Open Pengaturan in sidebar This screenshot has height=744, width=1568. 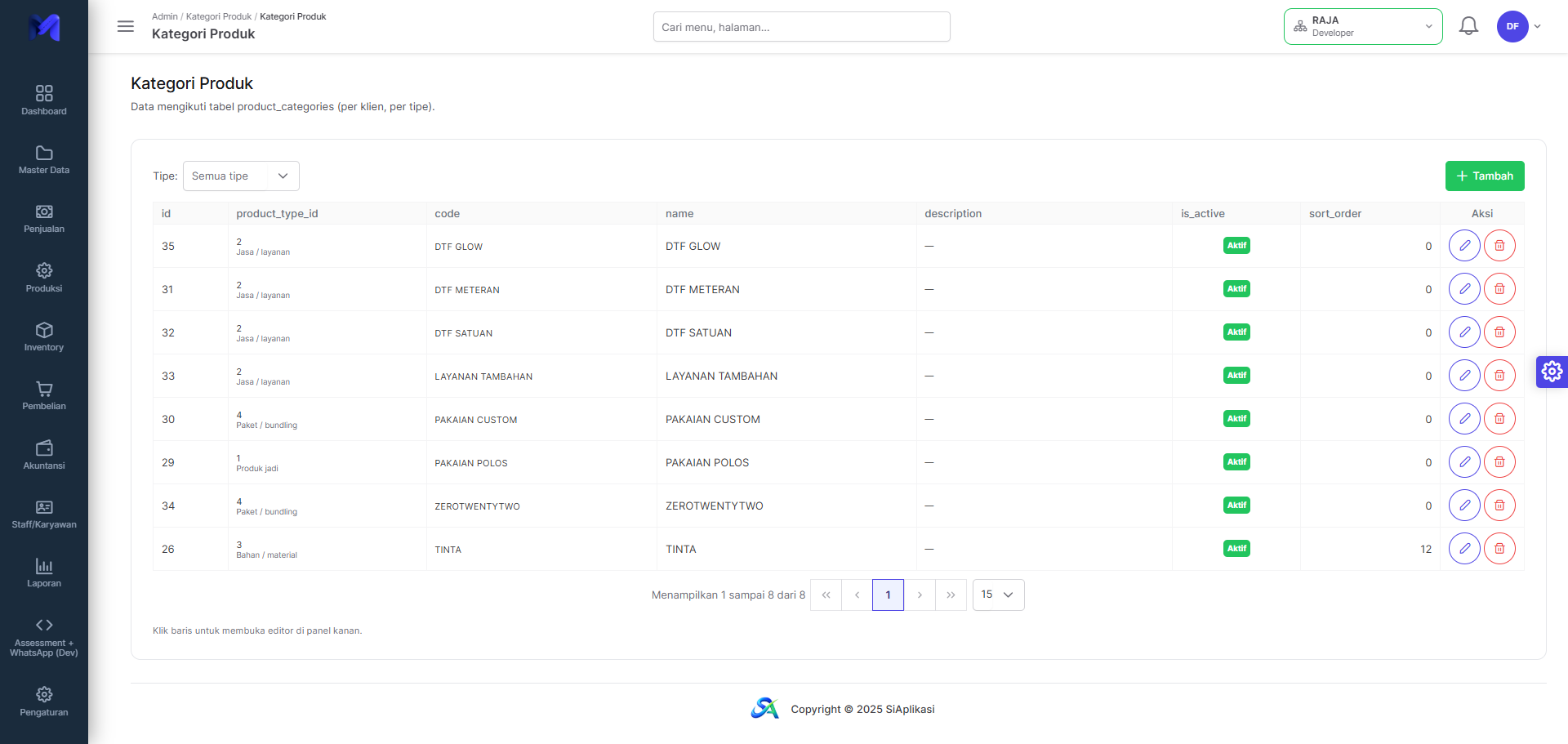[44, 702]
